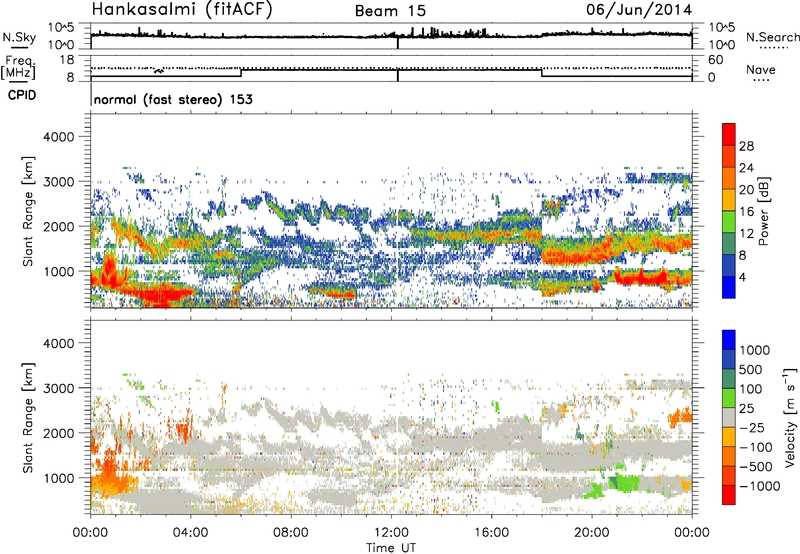Select the 4 label on Power colorbar
This screenshot has width=800, height=554.
(x=742, y=277)
